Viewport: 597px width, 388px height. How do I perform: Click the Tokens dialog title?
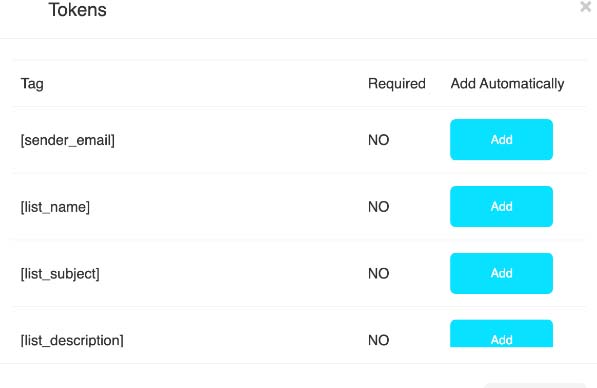[x=77, y=10]
